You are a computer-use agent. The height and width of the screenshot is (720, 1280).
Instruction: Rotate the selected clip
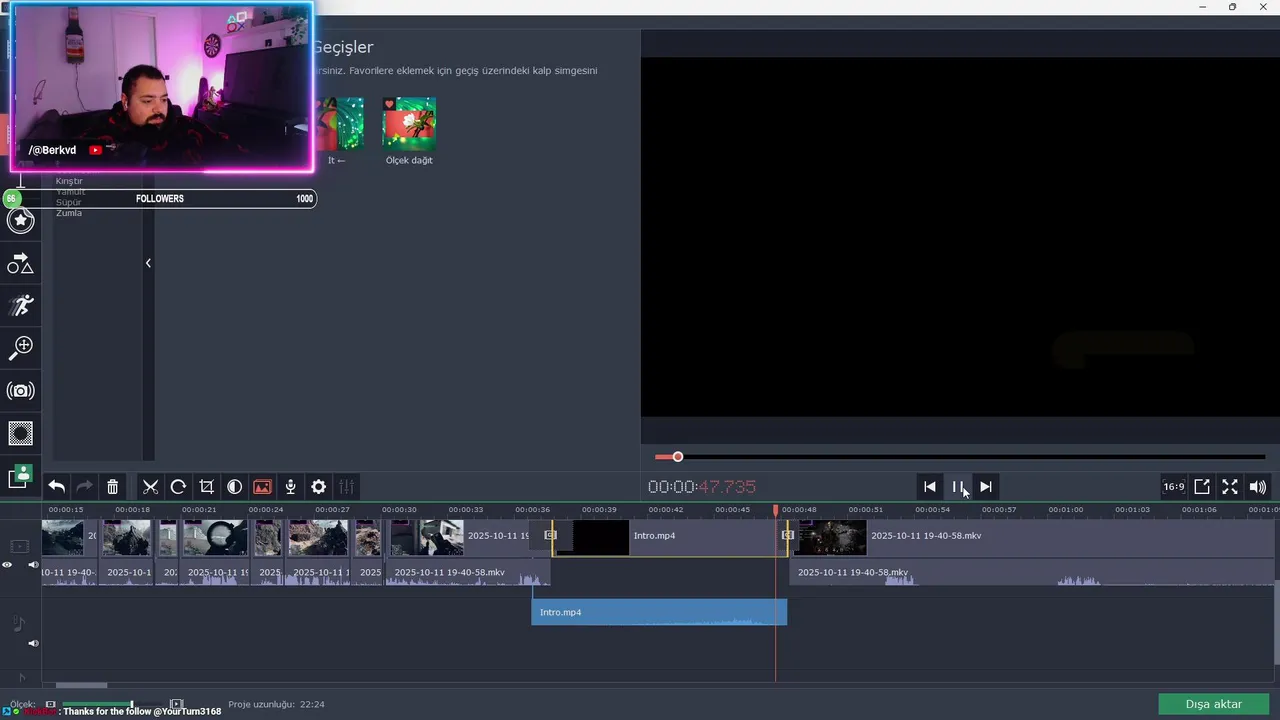tap(178, 487)
